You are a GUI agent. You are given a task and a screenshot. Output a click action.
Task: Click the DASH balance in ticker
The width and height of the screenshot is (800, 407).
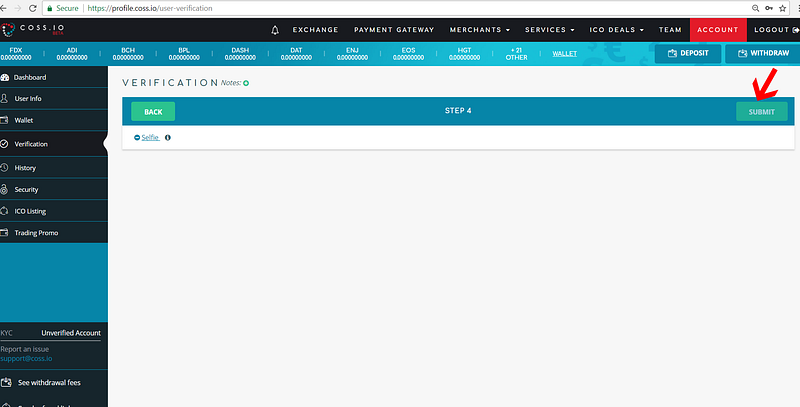pyautogui.click(x=240, y=54)
